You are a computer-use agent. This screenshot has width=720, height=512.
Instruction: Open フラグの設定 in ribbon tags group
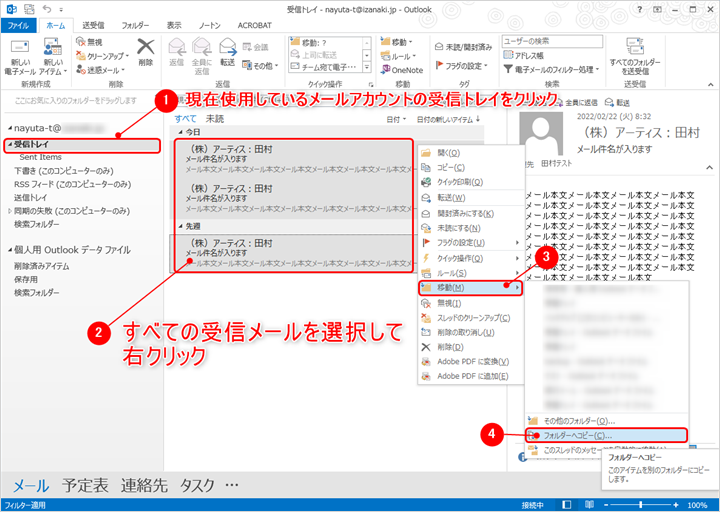[461, 66]
